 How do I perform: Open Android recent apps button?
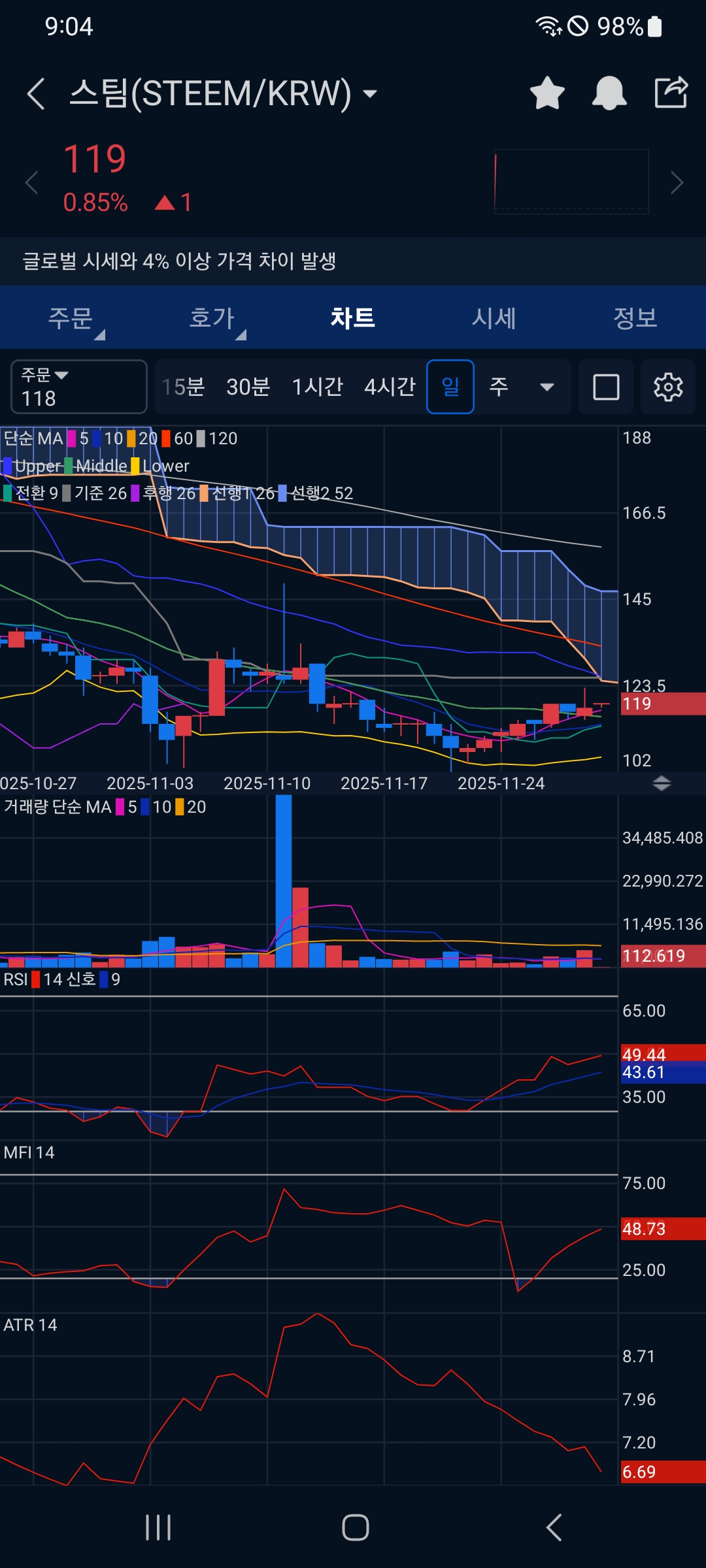pos(158,1527)
